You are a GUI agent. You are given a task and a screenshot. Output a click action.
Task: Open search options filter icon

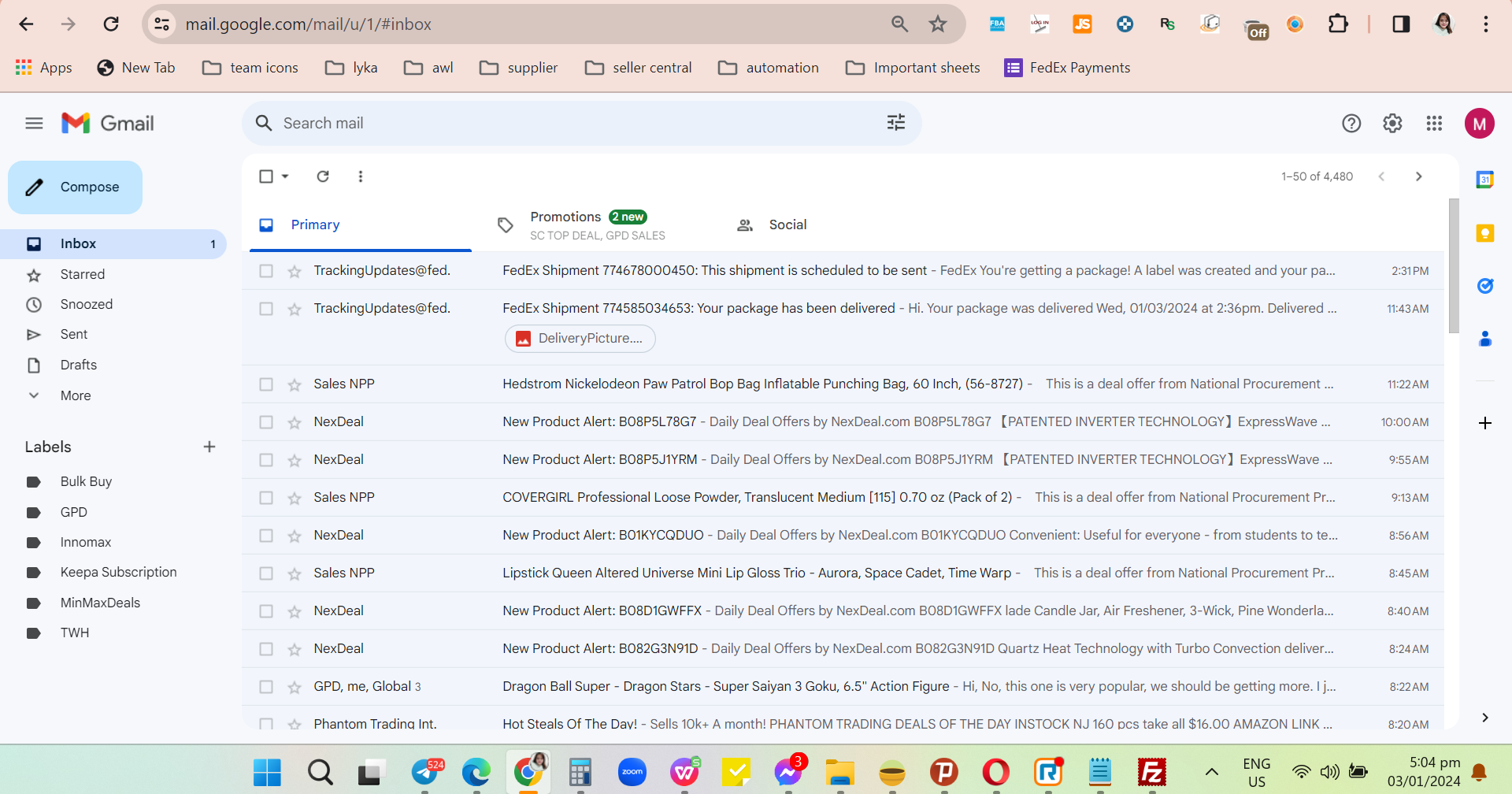pyautogui.click(x=896, y=123)
